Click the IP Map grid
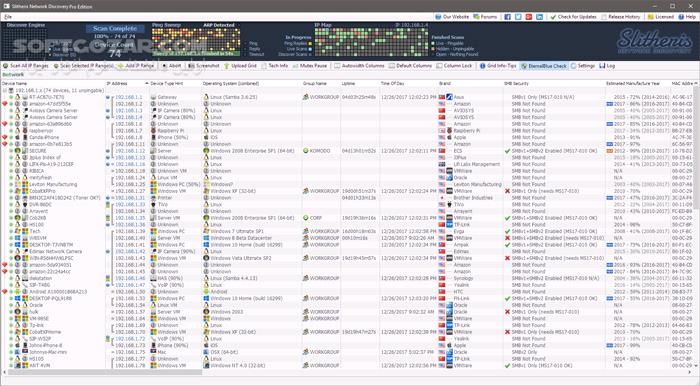This screenshot has height=386, width=700. click(x=371, y=42)
